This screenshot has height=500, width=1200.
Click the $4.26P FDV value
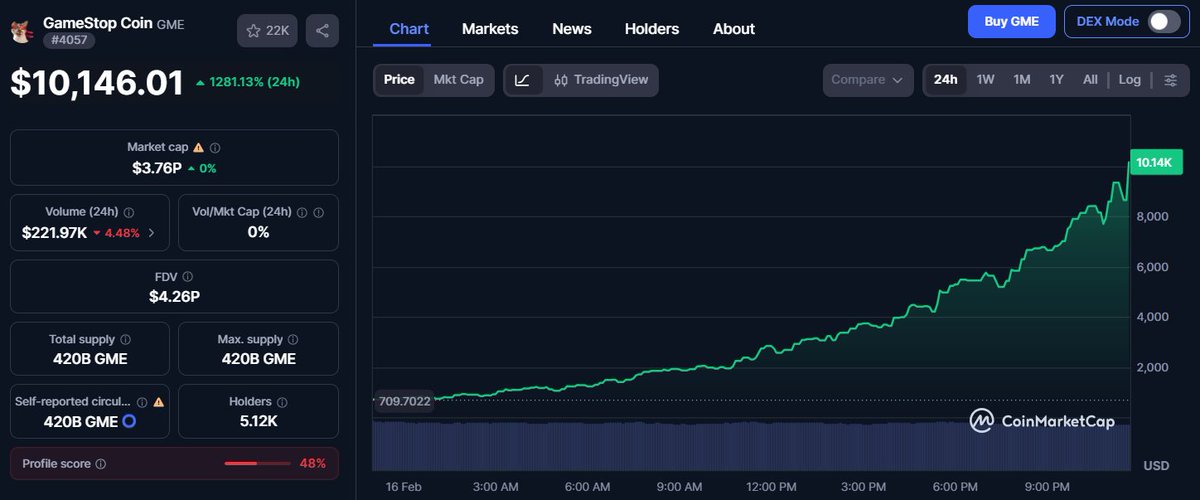174,296
